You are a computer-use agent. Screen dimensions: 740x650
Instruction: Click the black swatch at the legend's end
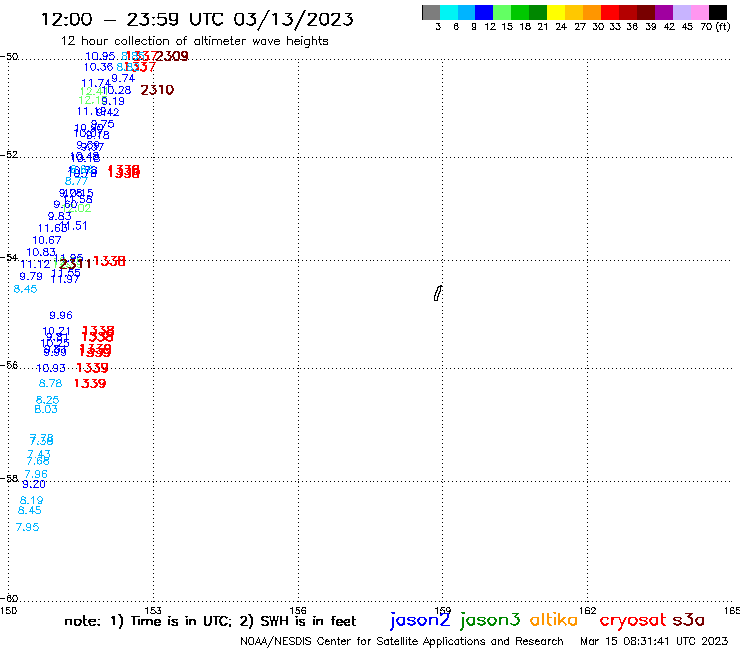tap(717, 12)
